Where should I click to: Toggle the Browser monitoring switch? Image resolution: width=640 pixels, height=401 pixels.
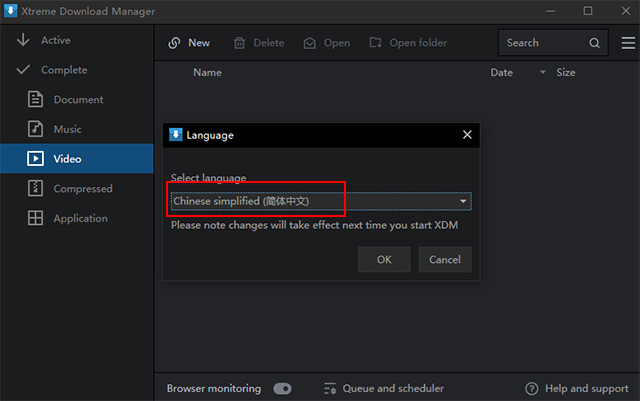pos(282,388)
